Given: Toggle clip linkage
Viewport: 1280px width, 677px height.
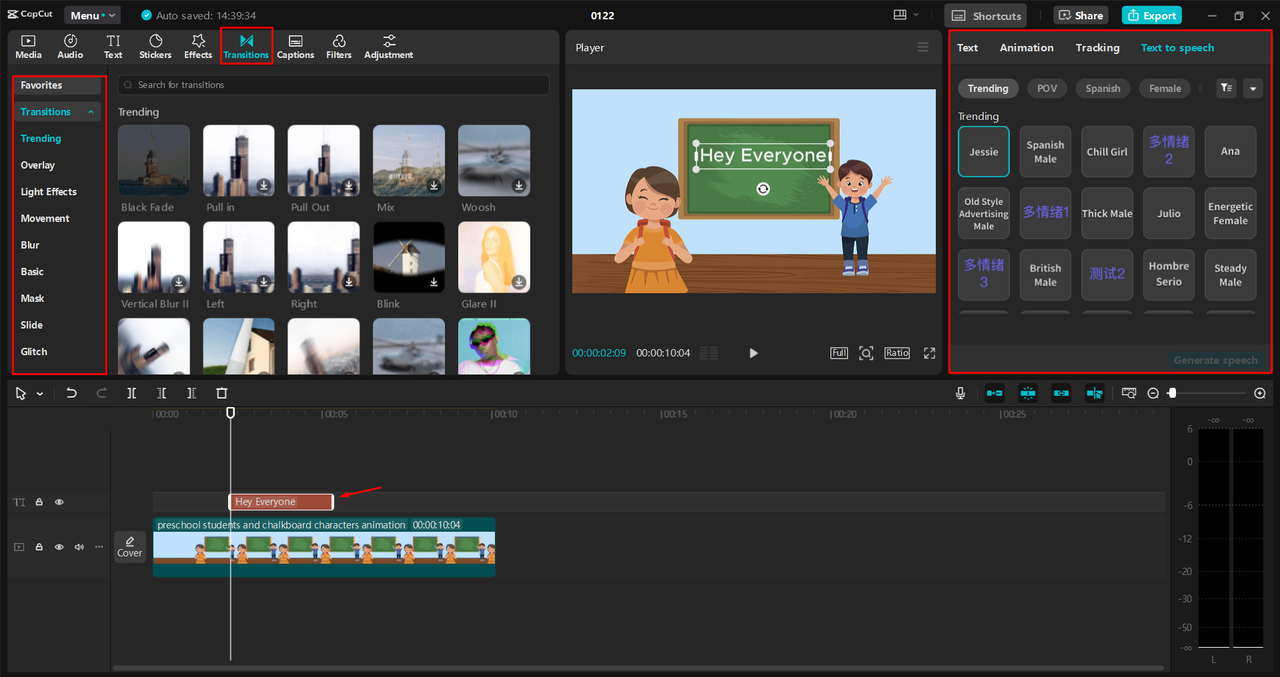Looking at the screenshot, I should 1061,393.
